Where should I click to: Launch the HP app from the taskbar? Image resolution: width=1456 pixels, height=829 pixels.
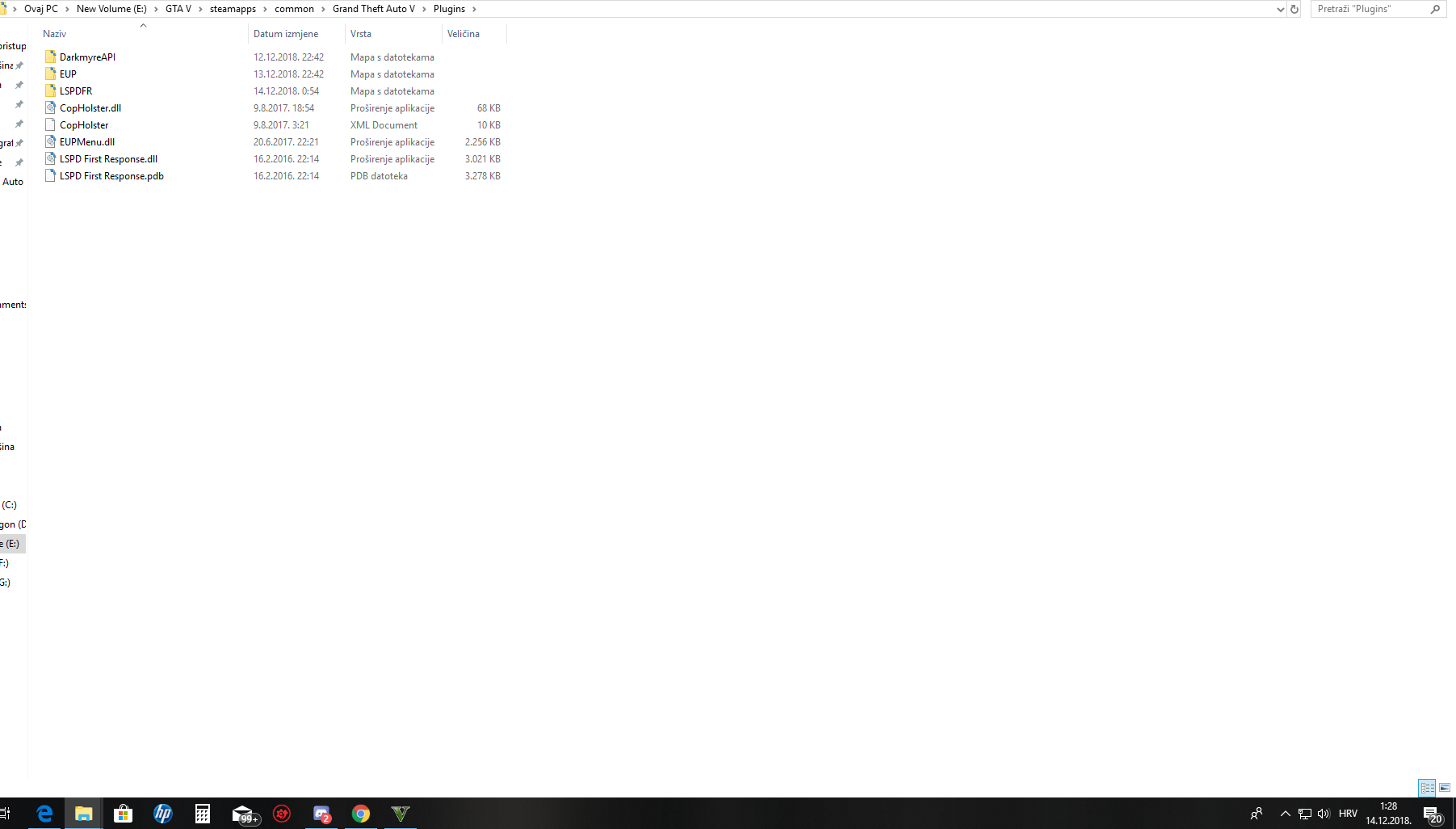click(x=162, y=814)
